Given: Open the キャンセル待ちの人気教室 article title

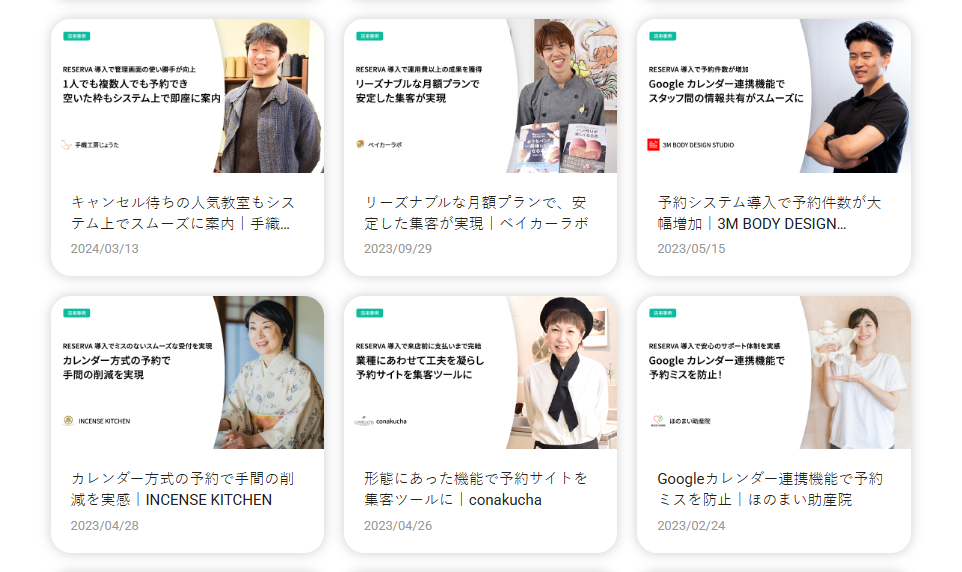Looking at the screenshot, I should (x=183, y=213).
